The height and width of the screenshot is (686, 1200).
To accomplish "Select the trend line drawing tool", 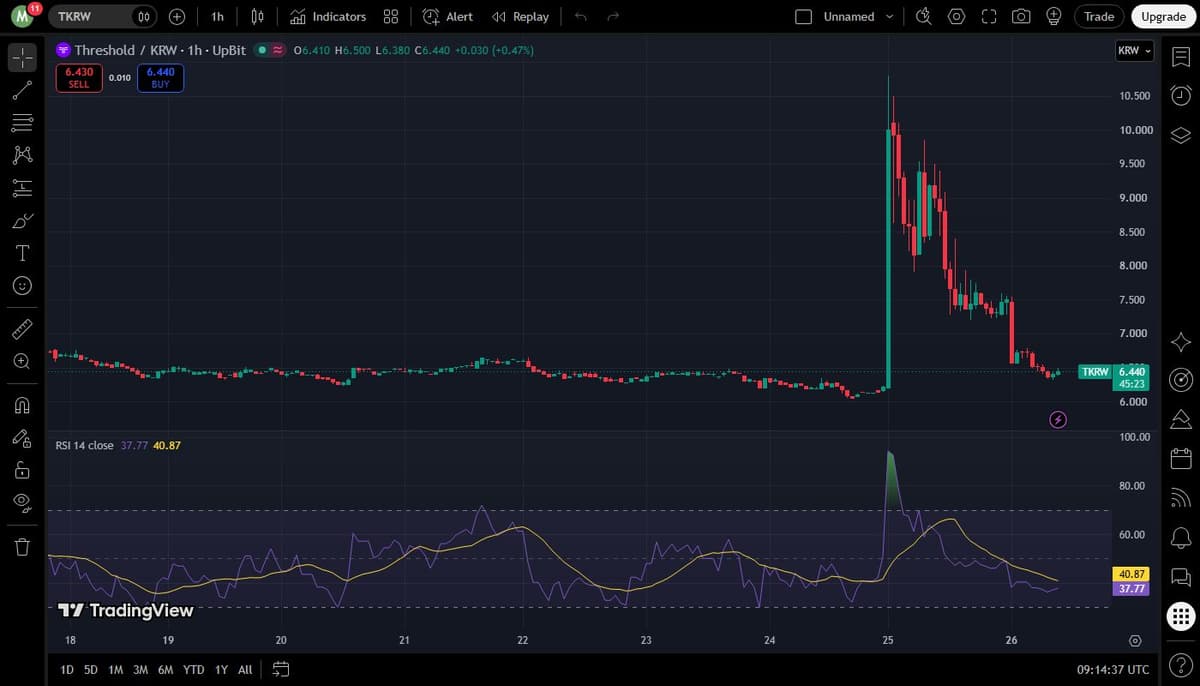I will coord(22,90).
